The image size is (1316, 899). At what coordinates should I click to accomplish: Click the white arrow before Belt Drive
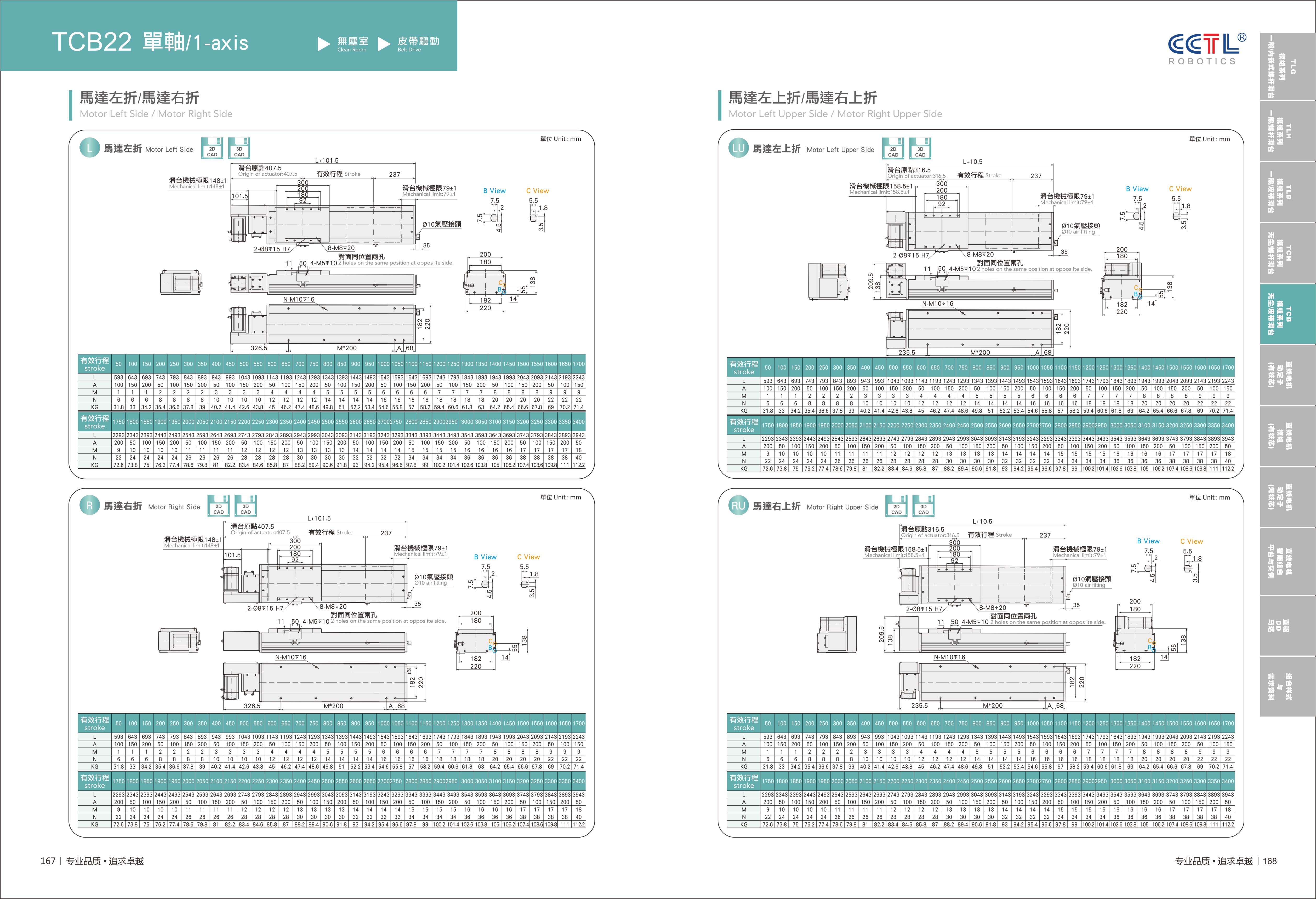pyautogui.click(x=384, y=44)
